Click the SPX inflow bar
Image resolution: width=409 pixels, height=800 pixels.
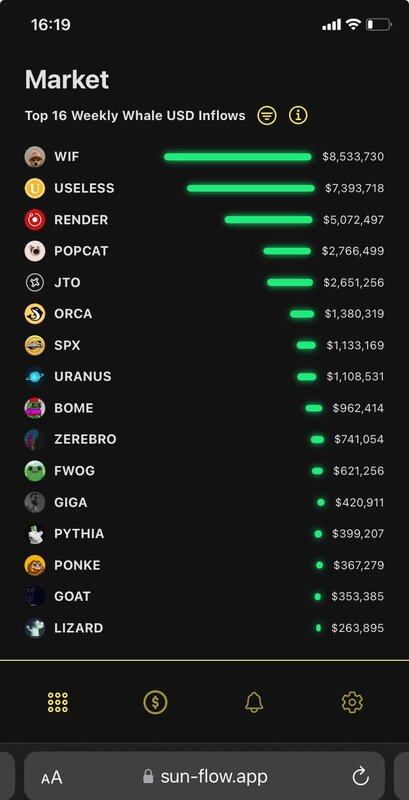306,345
